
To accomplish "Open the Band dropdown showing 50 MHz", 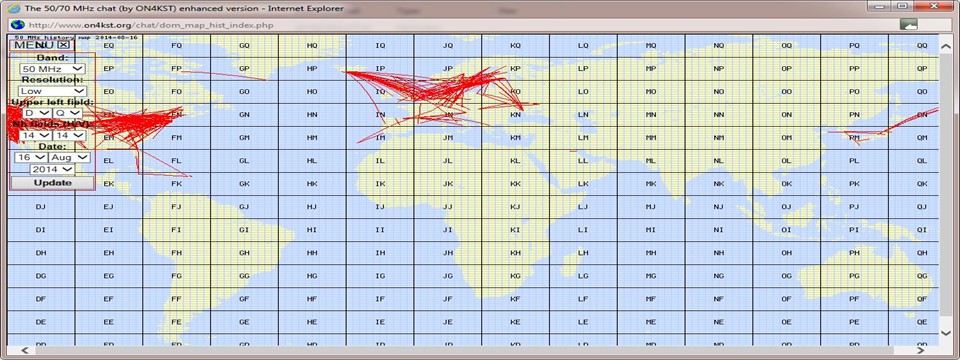I will (x=52, y=69).
